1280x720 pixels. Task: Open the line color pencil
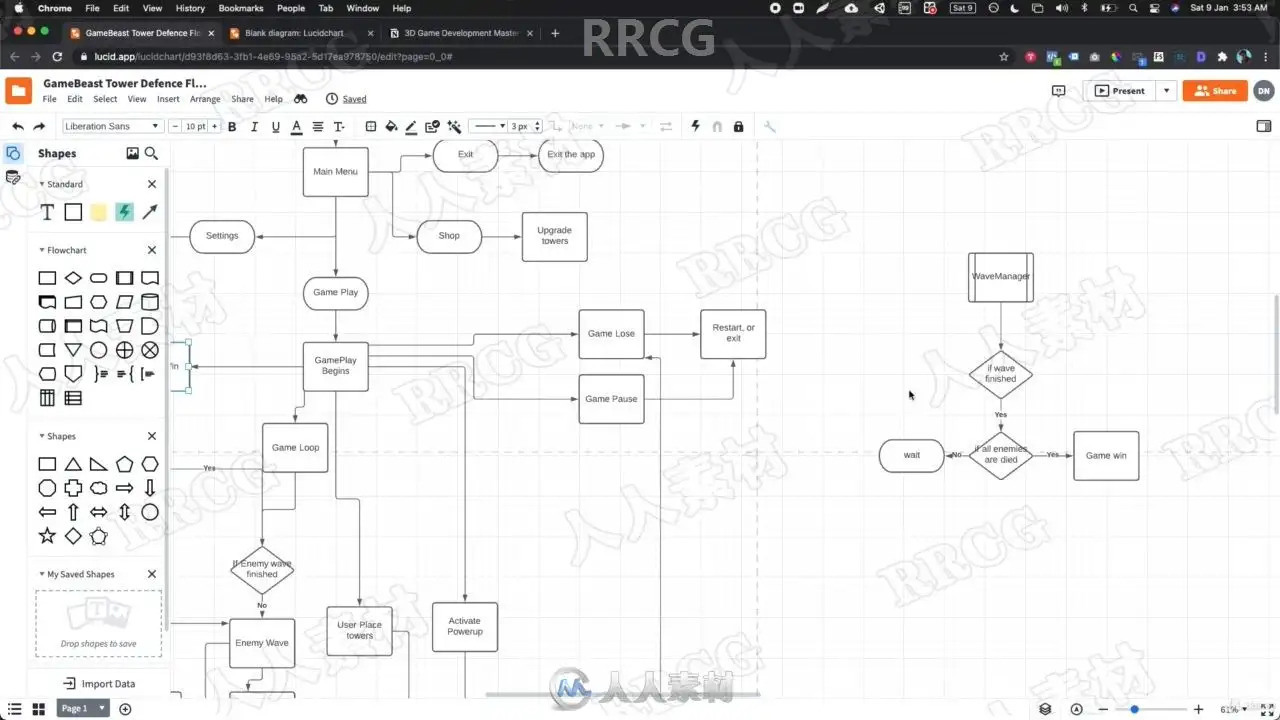(x=412, y=127)
